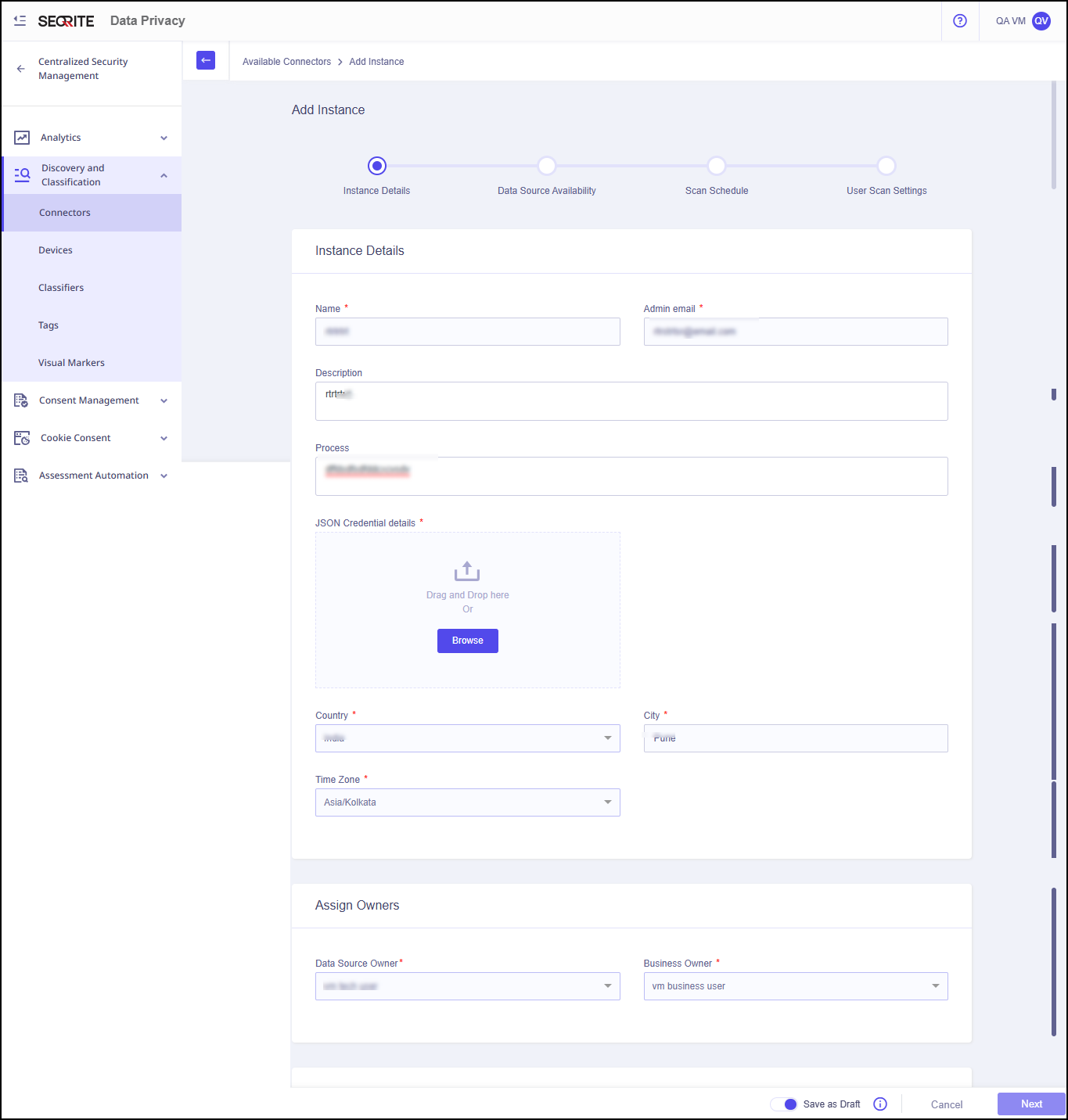Open the help question mark icon
The height and width of the screenshot is (1120, 1068).
960,21
